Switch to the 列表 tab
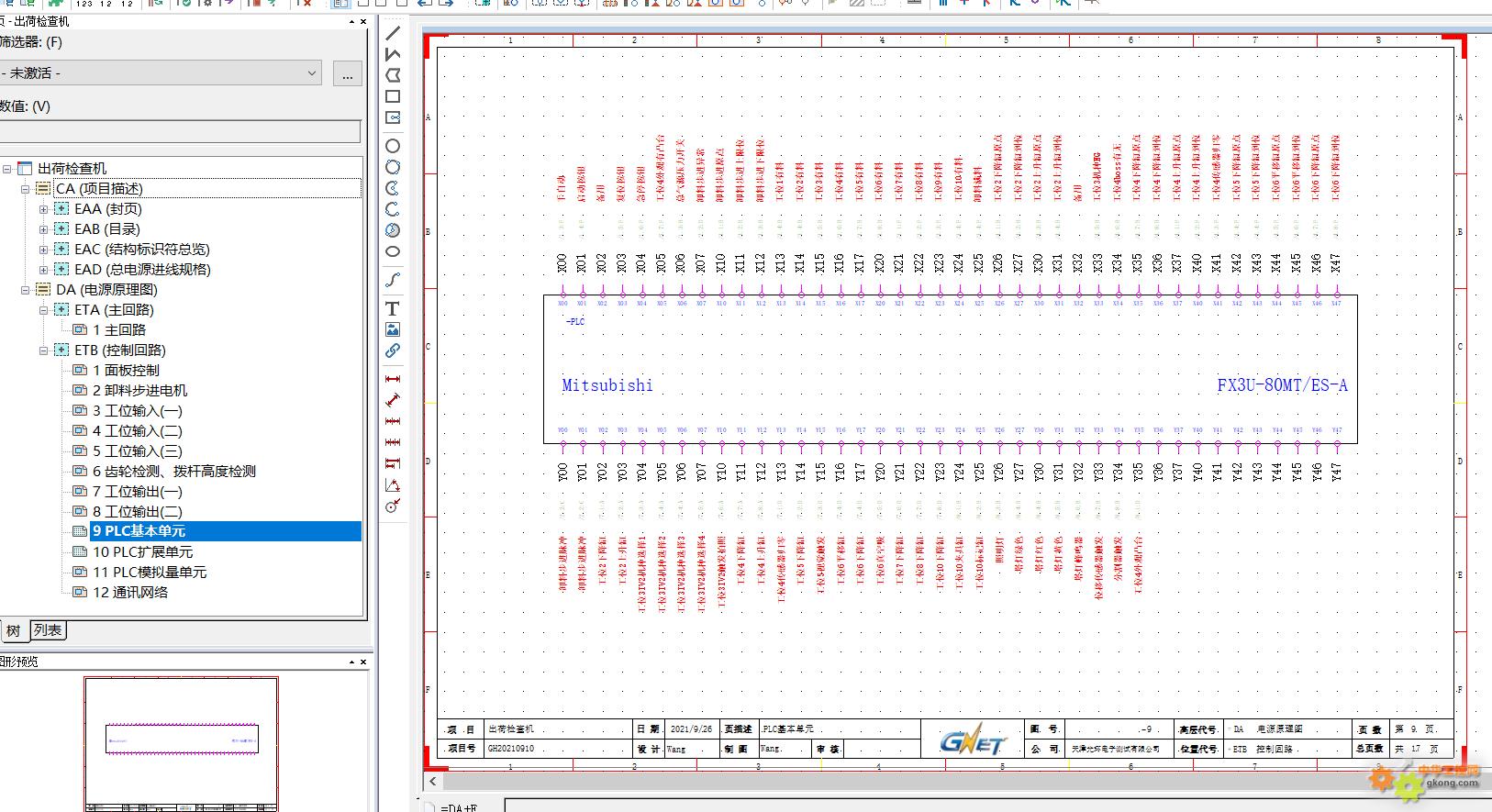Screen dimensions: 1492x812 pos(48,630)
